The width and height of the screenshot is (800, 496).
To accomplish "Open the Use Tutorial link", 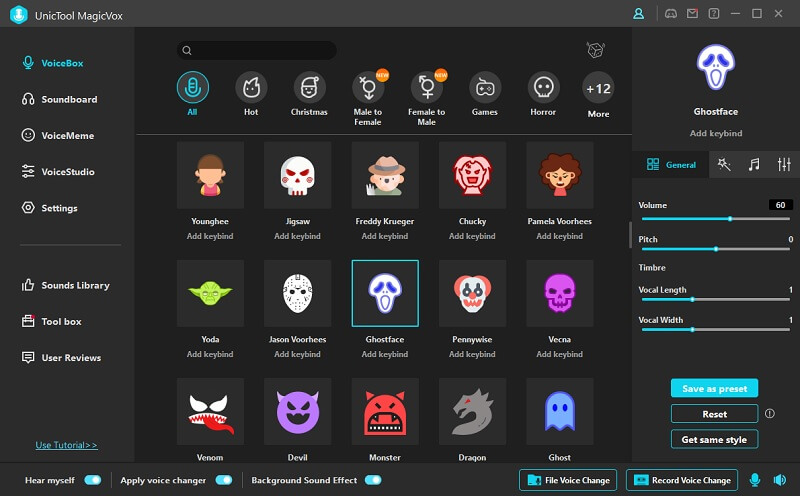I will (x=67, y=445).
